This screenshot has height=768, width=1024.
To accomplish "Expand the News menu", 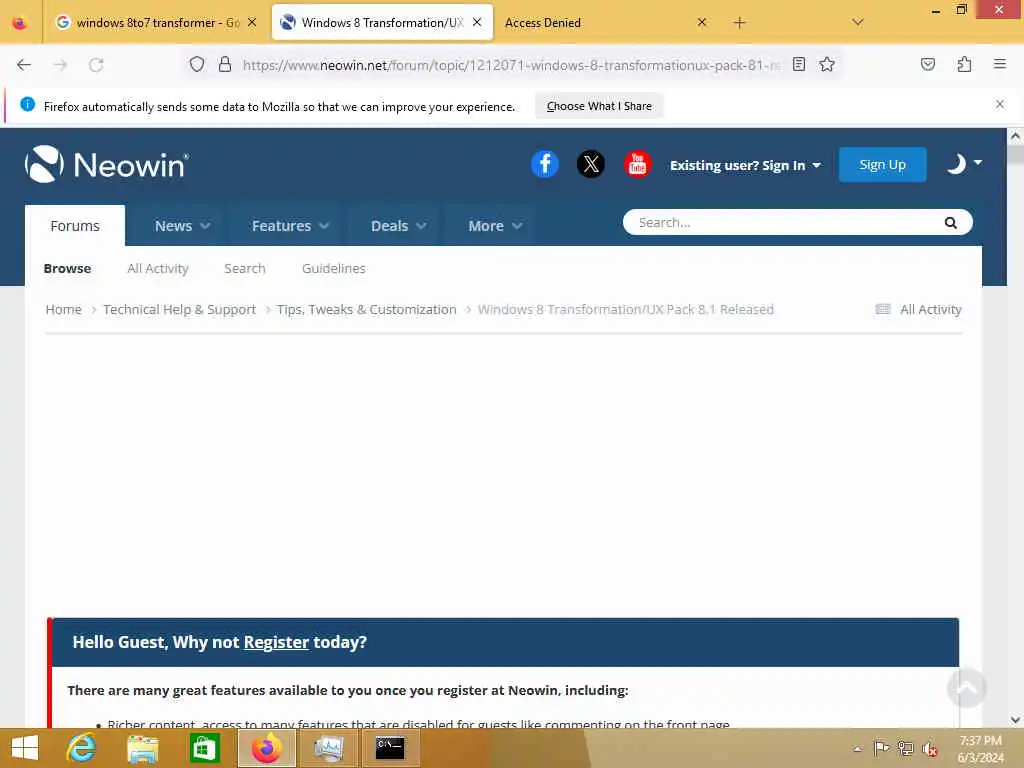I will pyautogui.click(x=182, y=226).
